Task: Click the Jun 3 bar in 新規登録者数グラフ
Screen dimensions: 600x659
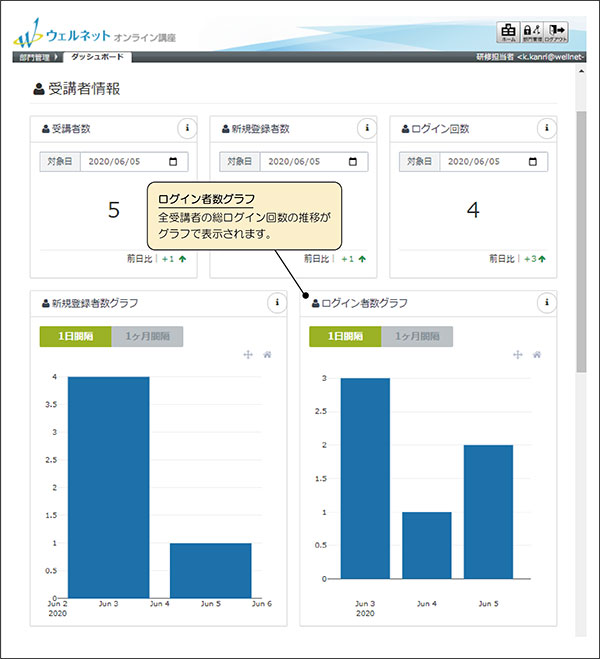Action: point(108,487)
